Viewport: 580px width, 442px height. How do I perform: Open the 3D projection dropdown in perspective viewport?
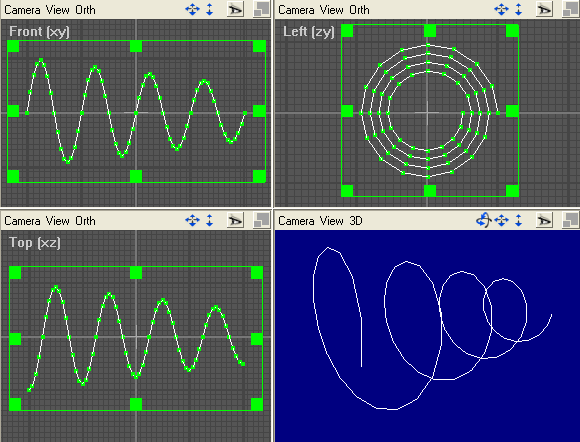(356, 221)
